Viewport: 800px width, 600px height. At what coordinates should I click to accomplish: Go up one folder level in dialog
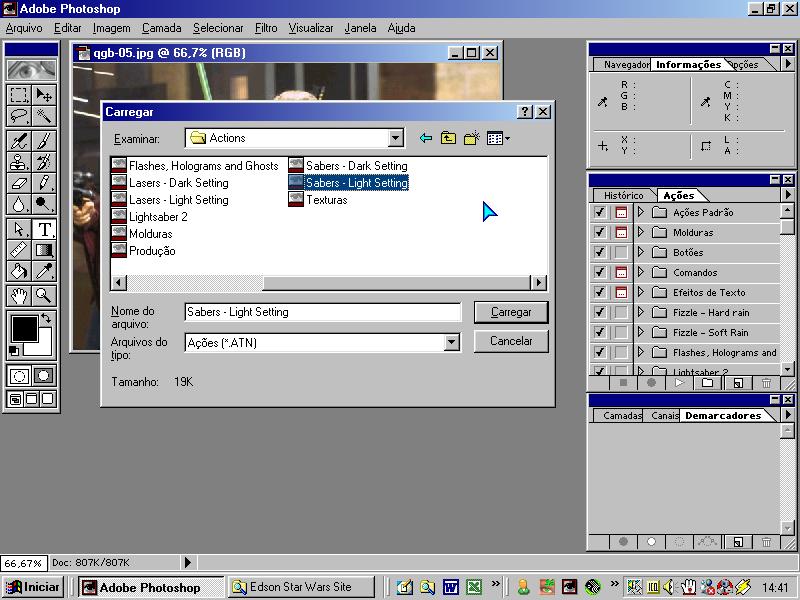point(448,138)
